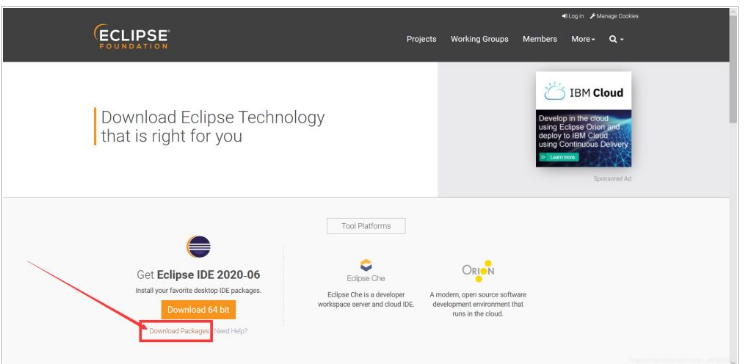Image resolution: width=748 pixels, height=364 pixels.
Task: Open the search magnifier icon
Action: 613,39
